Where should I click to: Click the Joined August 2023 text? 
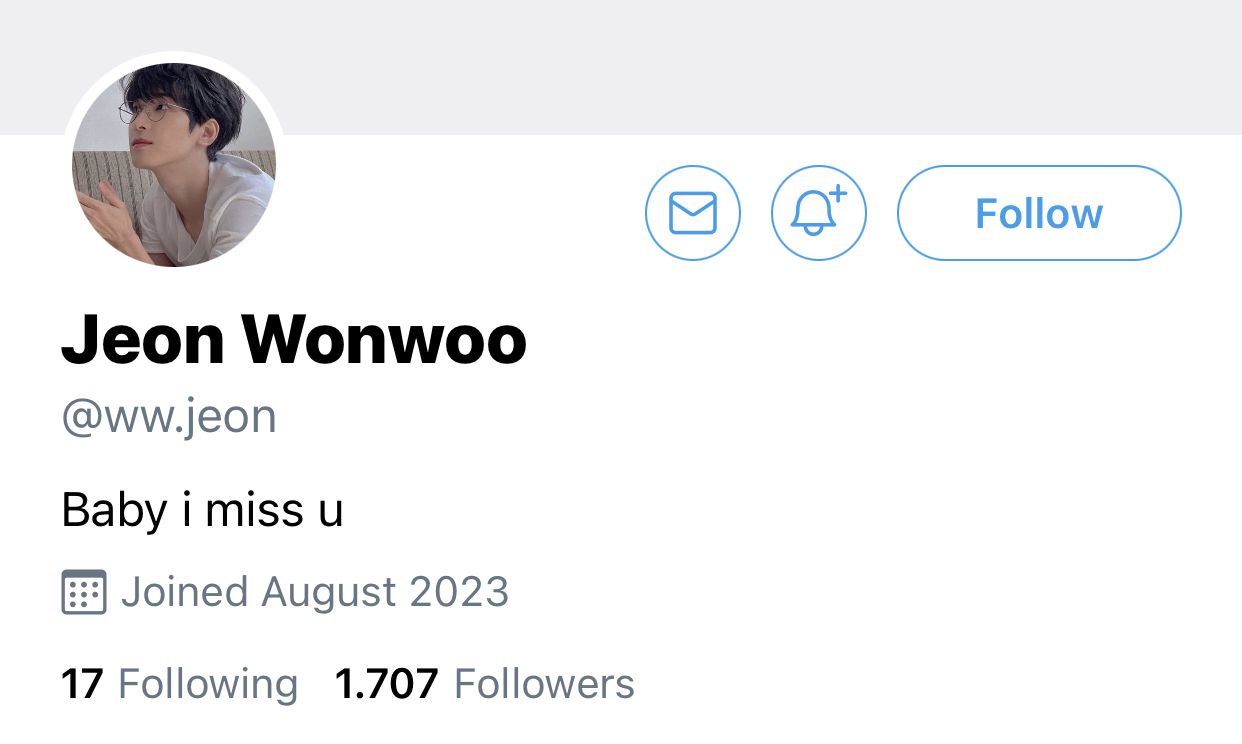[315, 592]
